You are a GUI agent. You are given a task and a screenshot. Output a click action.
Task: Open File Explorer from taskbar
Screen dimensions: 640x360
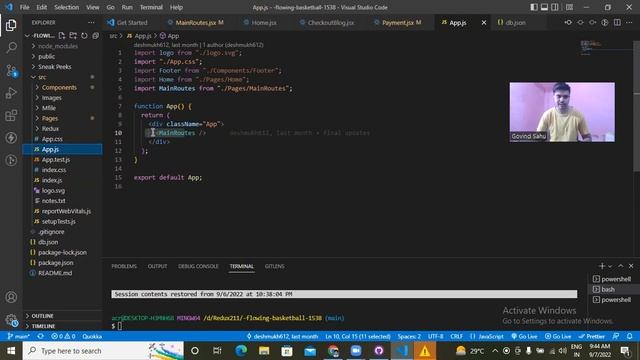pos(264,351)
